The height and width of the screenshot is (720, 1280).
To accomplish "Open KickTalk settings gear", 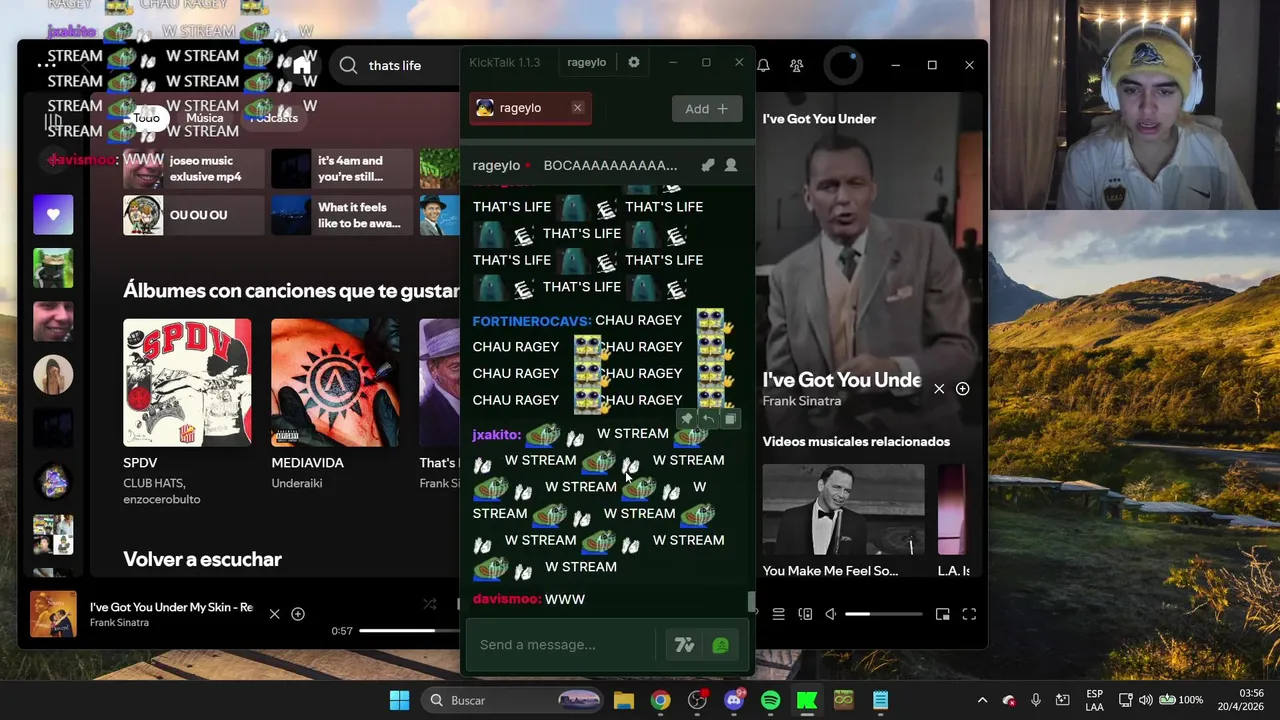I will [634, 62].
